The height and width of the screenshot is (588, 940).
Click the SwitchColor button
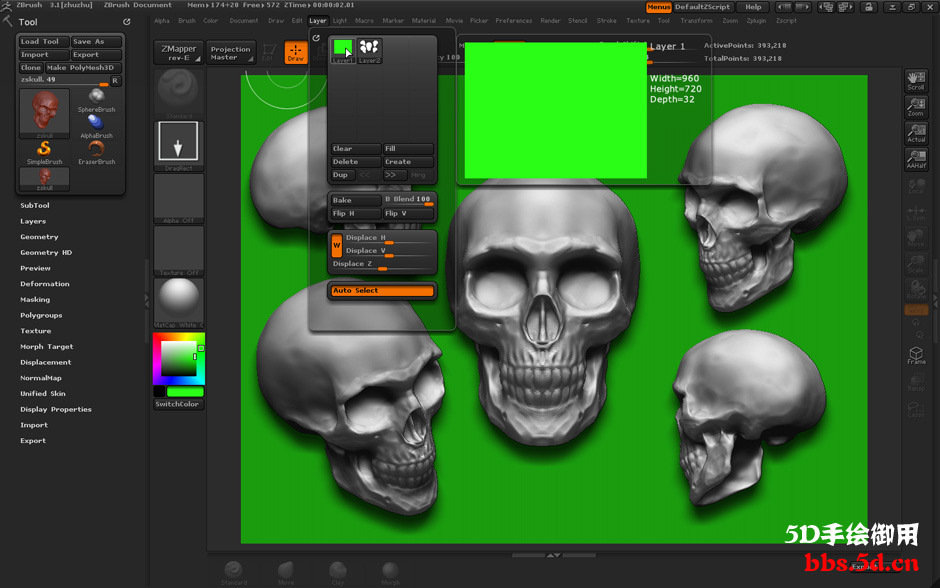tap(179, 405)
